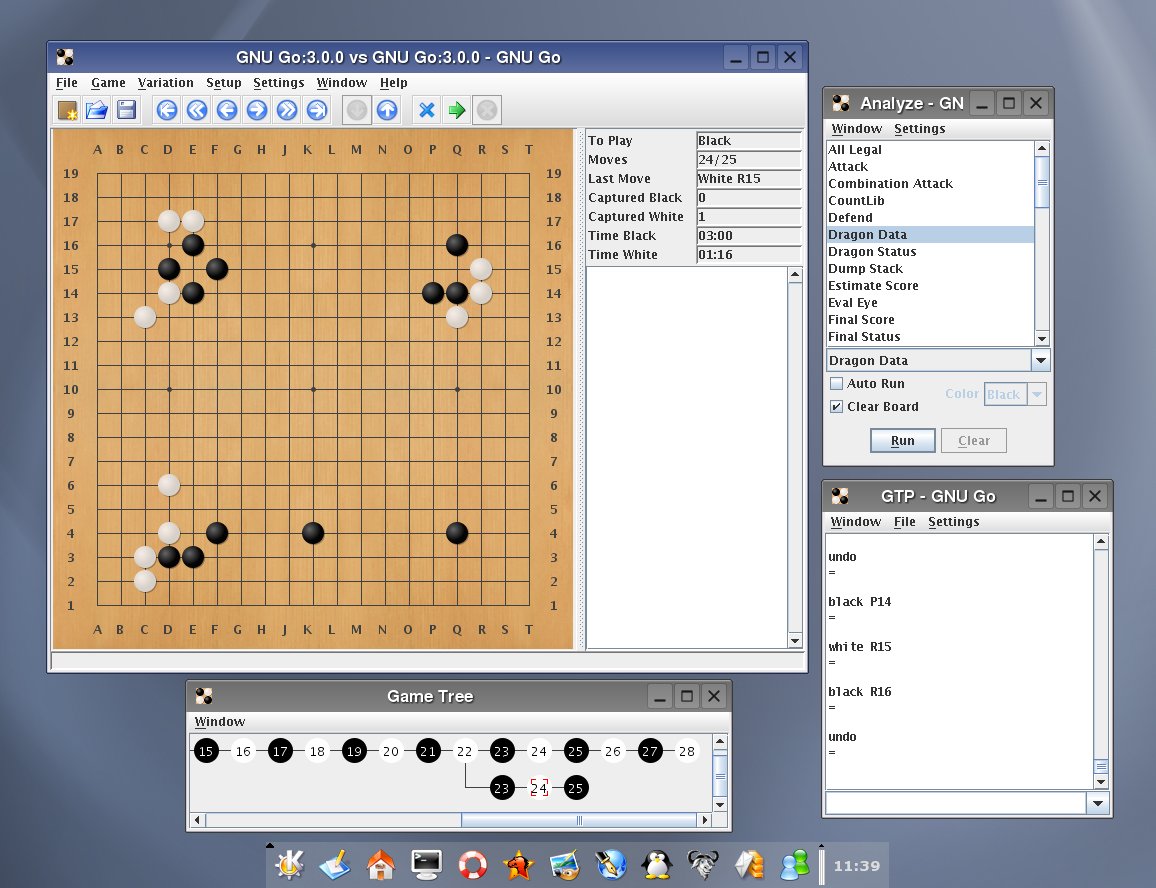This screenshot has height=888, width=1156.
Task: Click the New Game toolbar icon
Action: click(67, 110)
